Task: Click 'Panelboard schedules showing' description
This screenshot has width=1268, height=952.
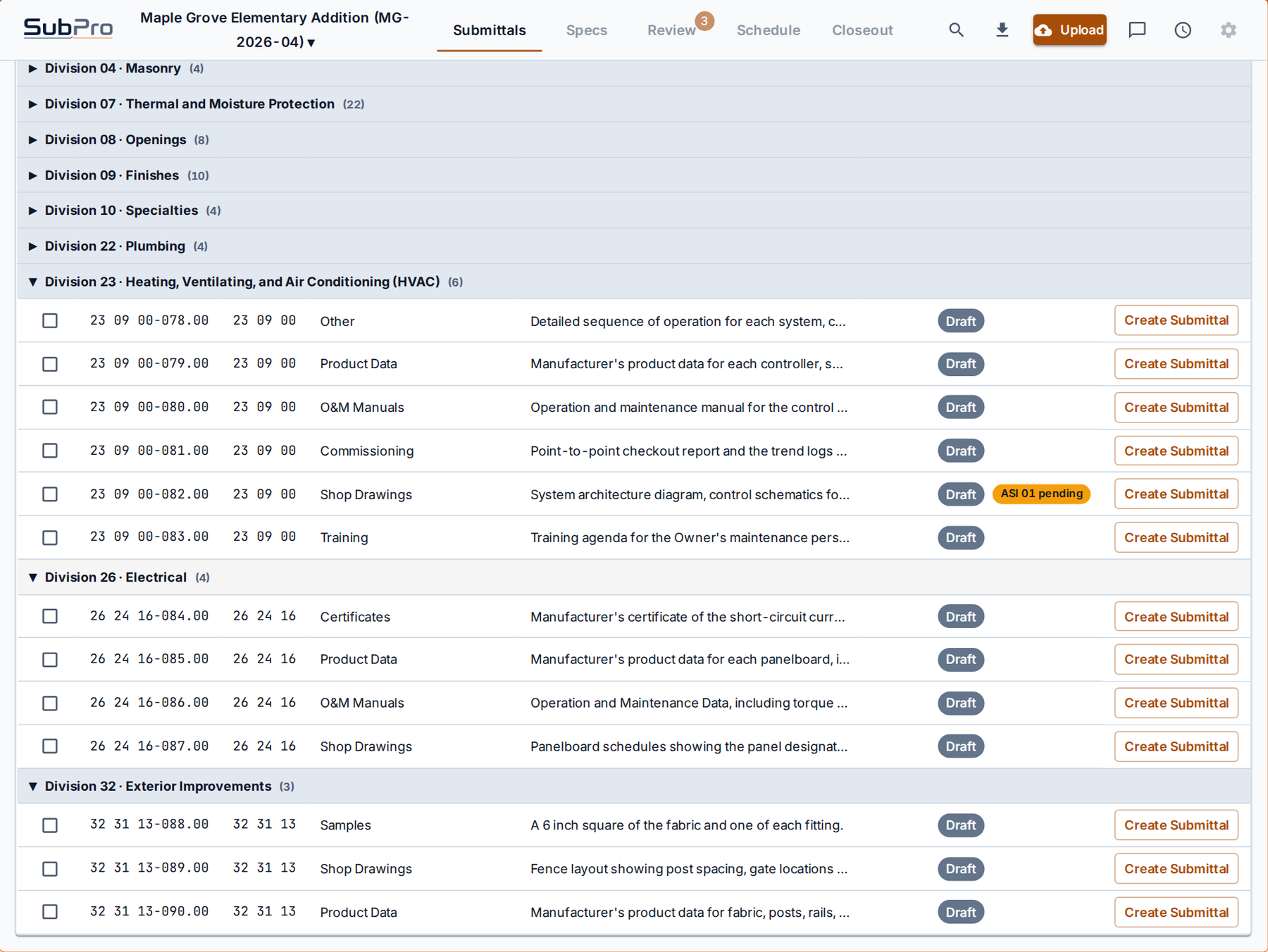Action: tap(689, 746)
